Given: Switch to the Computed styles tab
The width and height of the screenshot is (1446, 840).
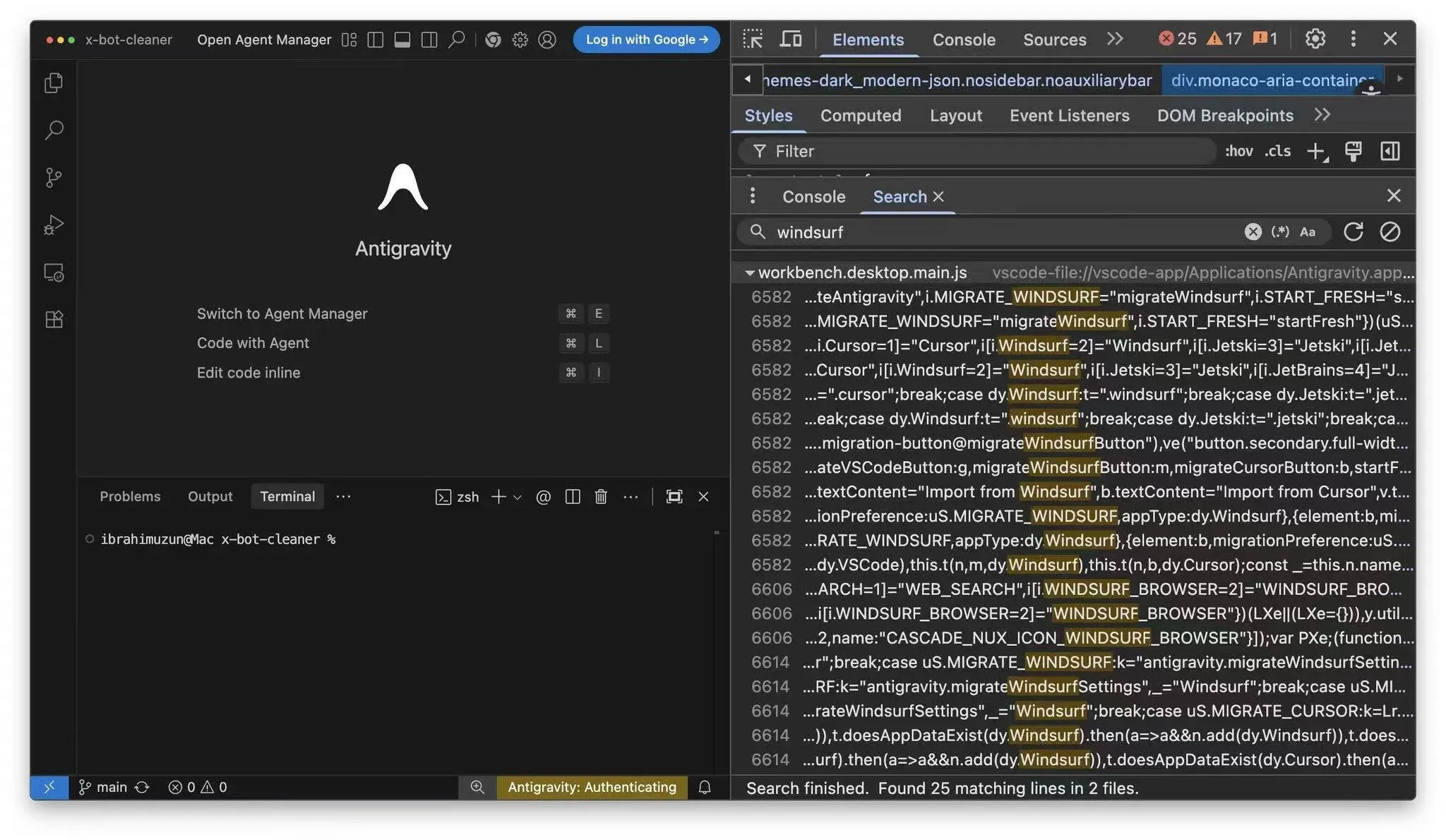Looking at the screenshot, I should tap(860, 115).
